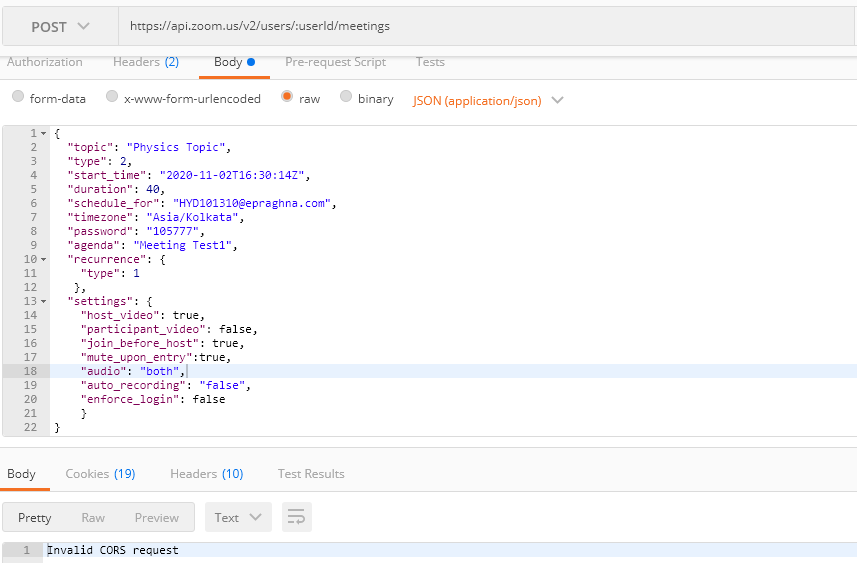Switch to Raw response view

(x=93, y=518)
